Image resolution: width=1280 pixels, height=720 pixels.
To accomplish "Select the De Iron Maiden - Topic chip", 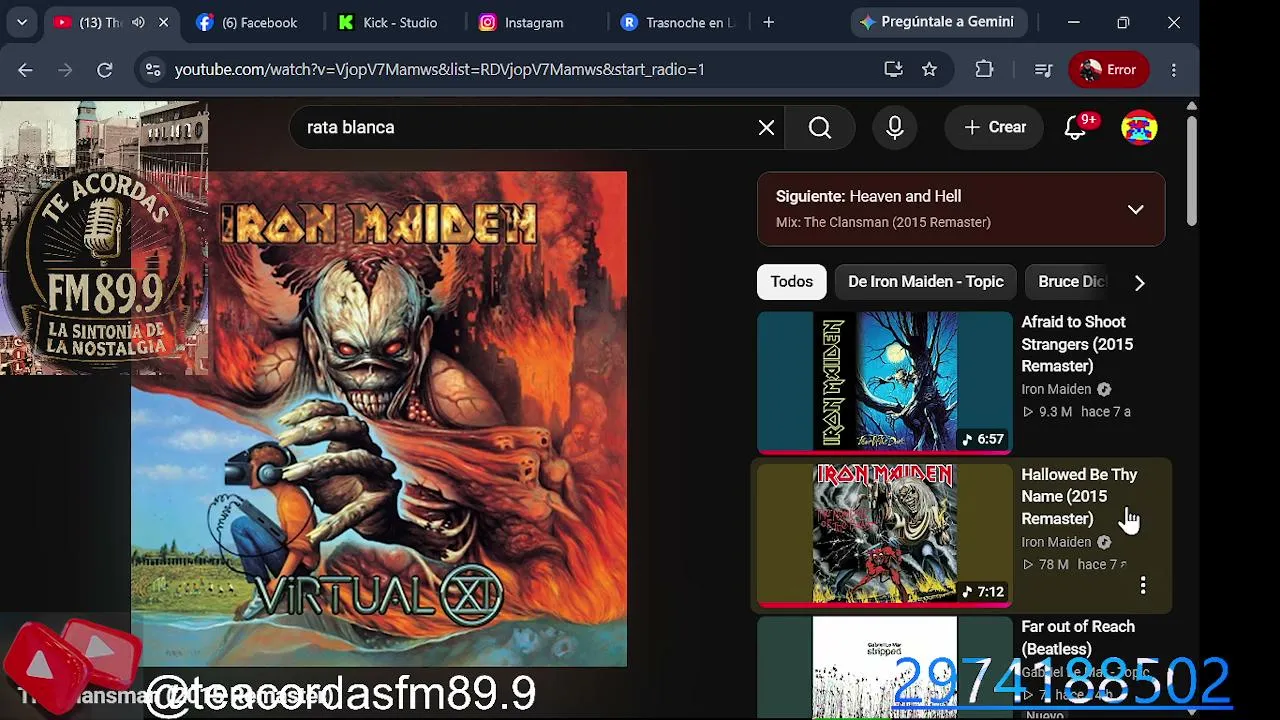I will pos(926,282).
